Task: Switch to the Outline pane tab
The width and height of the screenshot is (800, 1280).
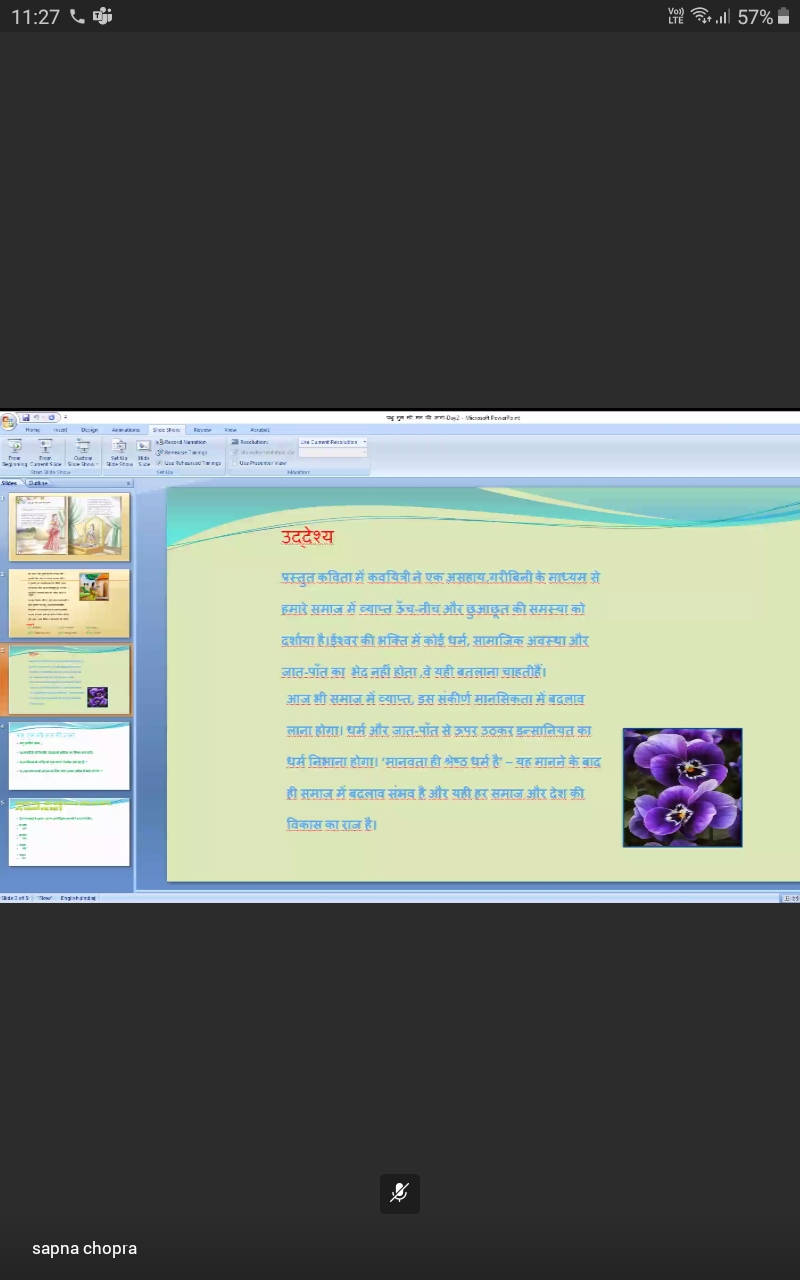Action: tap(38, 483)
